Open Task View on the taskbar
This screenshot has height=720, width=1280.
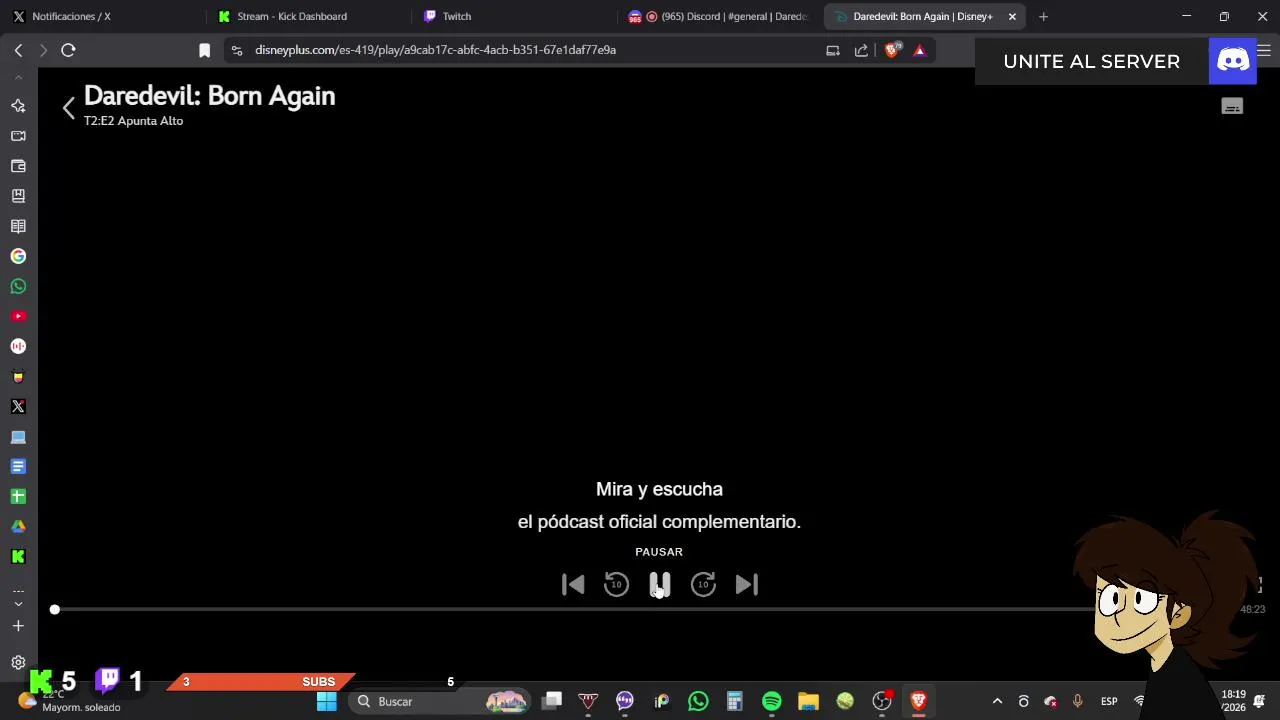552,701
